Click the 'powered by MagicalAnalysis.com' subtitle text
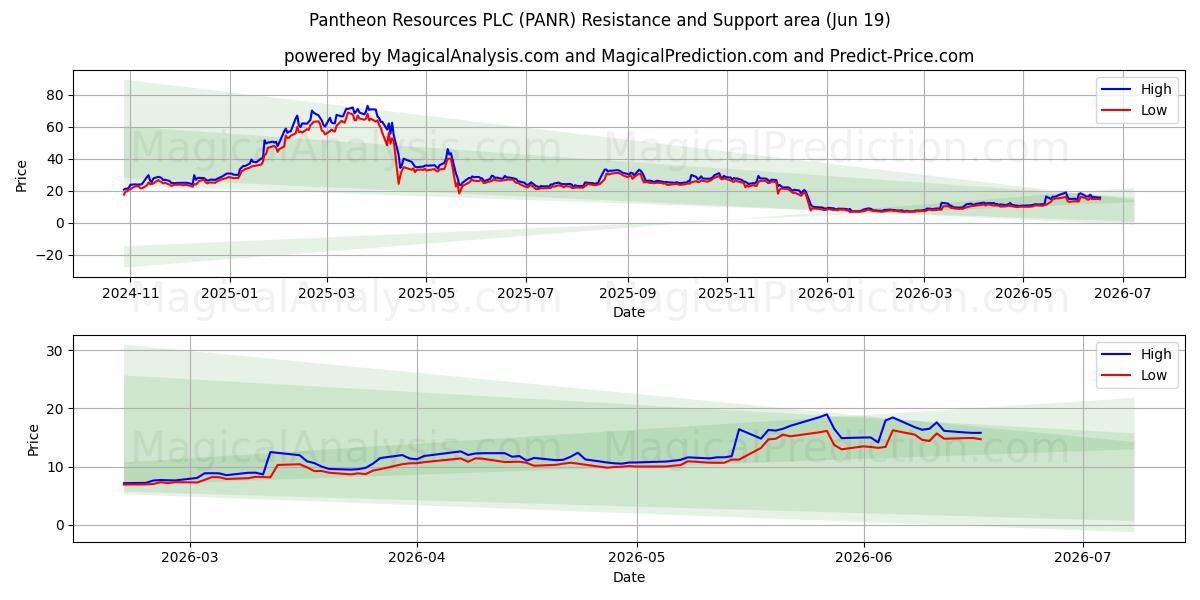The image size is (1200, 600). pos(420,56)
